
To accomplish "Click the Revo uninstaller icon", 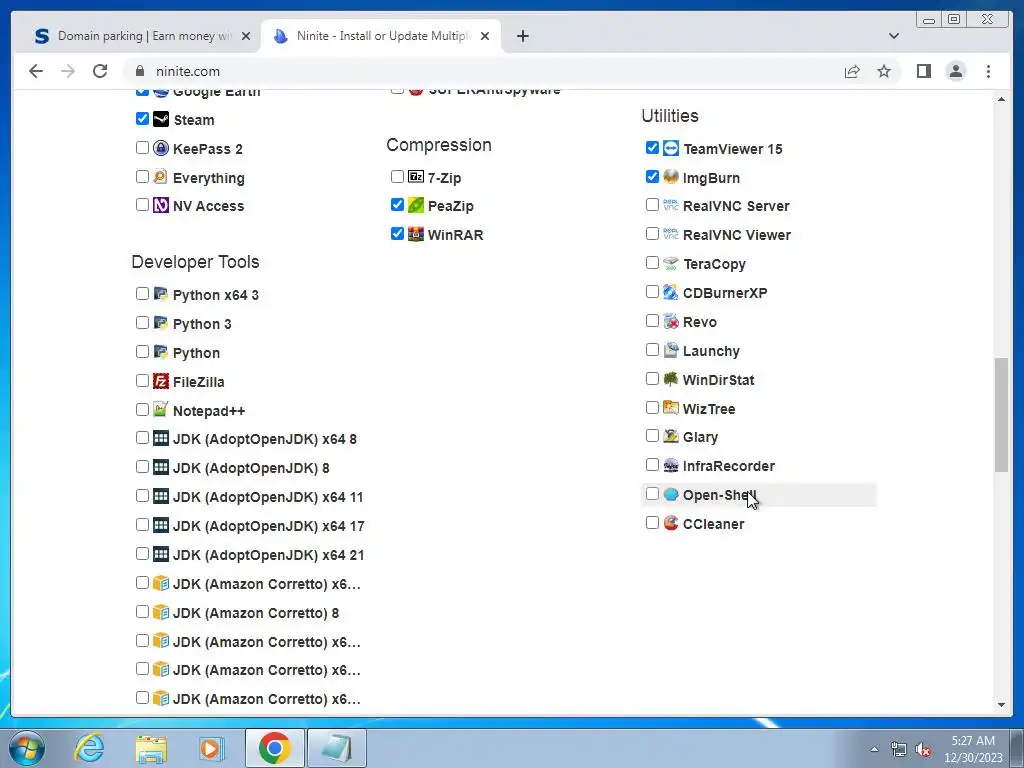I will coord(671,321).
